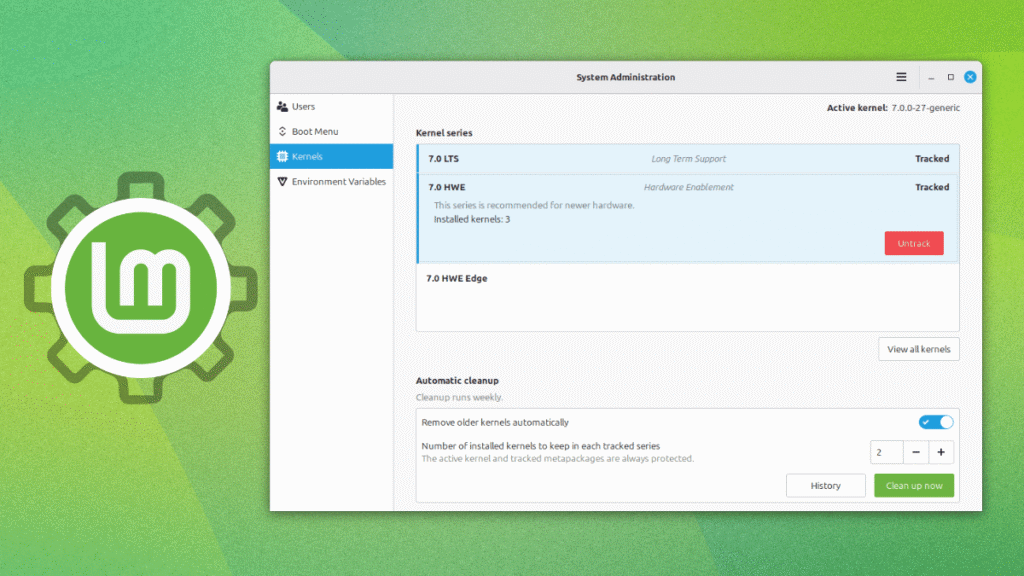The width and height of the screenshot is (1024, 576).
Task: Click Tracked status of 7.0 LTS
Action: [932, 159]
